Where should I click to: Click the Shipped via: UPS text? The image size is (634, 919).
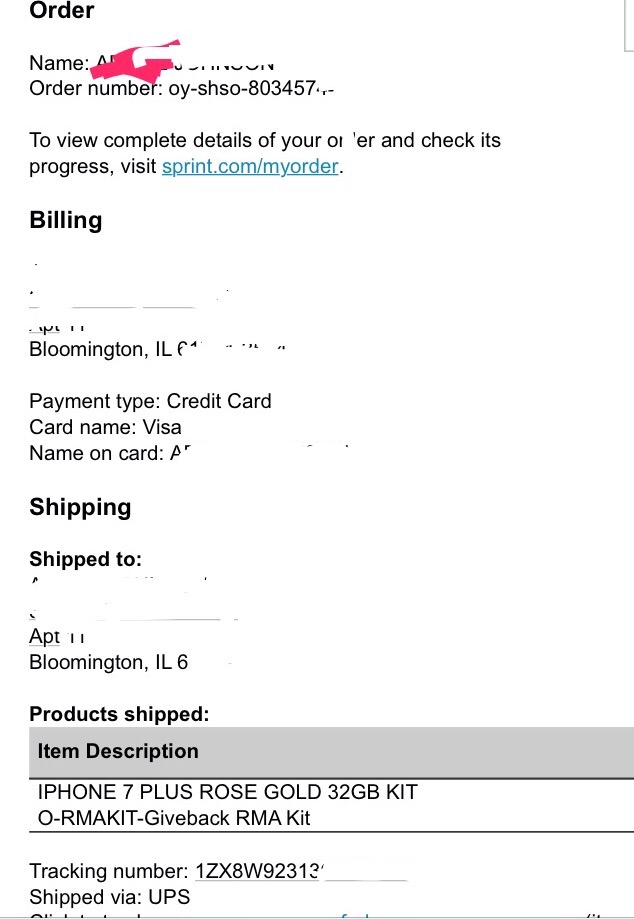[x=110, y=897]
